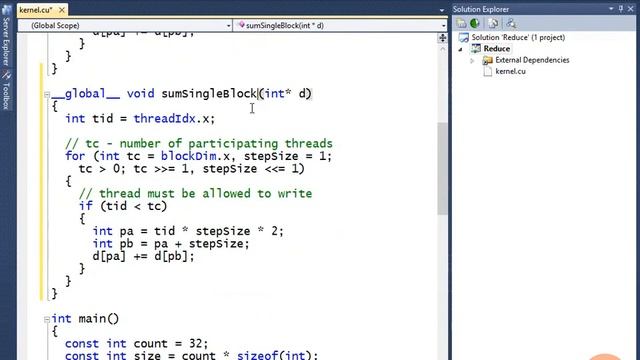Select the bold Reduce project row
Image resolution: width=640 pixels, height=360 pixels.
pyautogui.click(x=496, y=49)
